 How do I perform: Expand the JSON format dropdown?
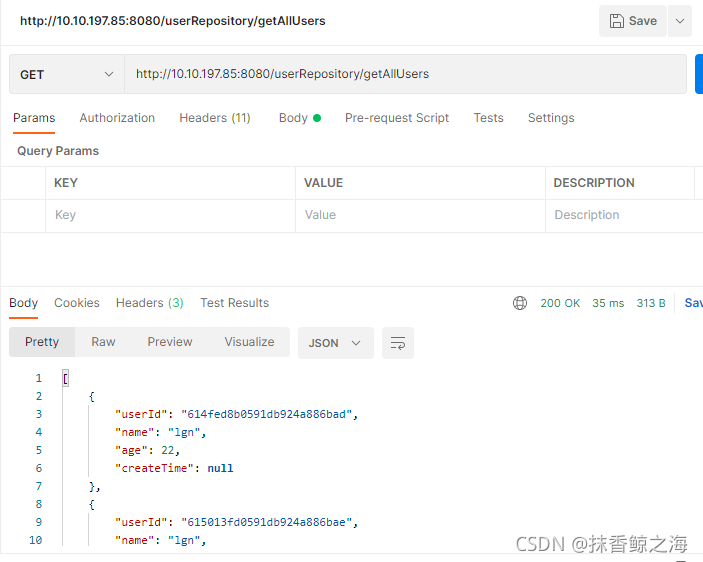[x=335, y=343]
